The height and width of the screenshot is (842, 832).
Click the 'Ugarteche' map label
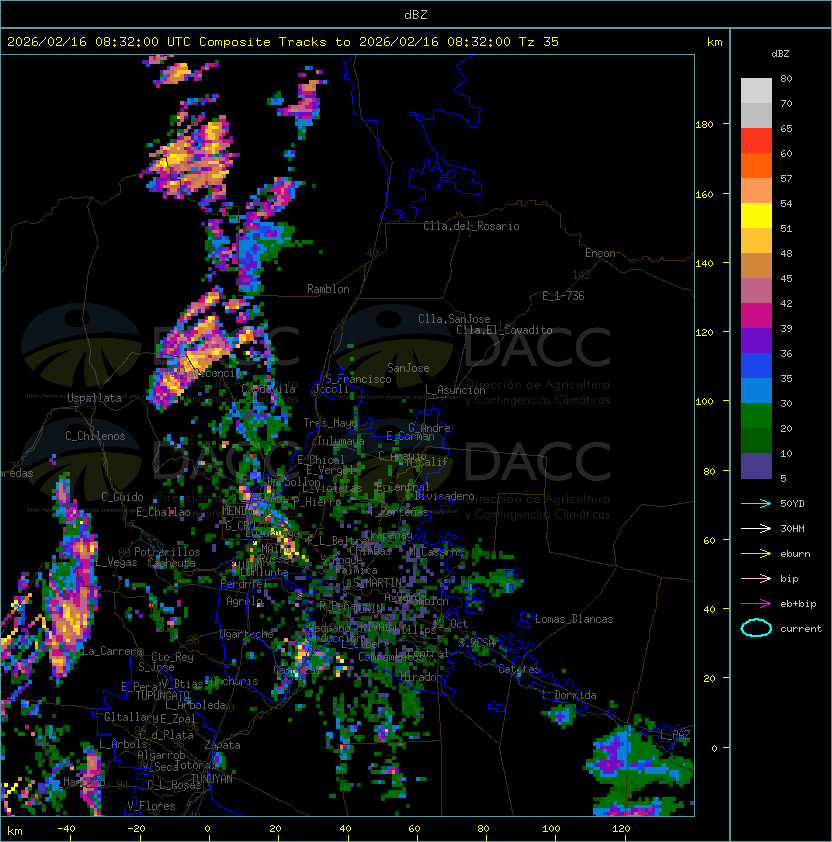tap(247, 634)
